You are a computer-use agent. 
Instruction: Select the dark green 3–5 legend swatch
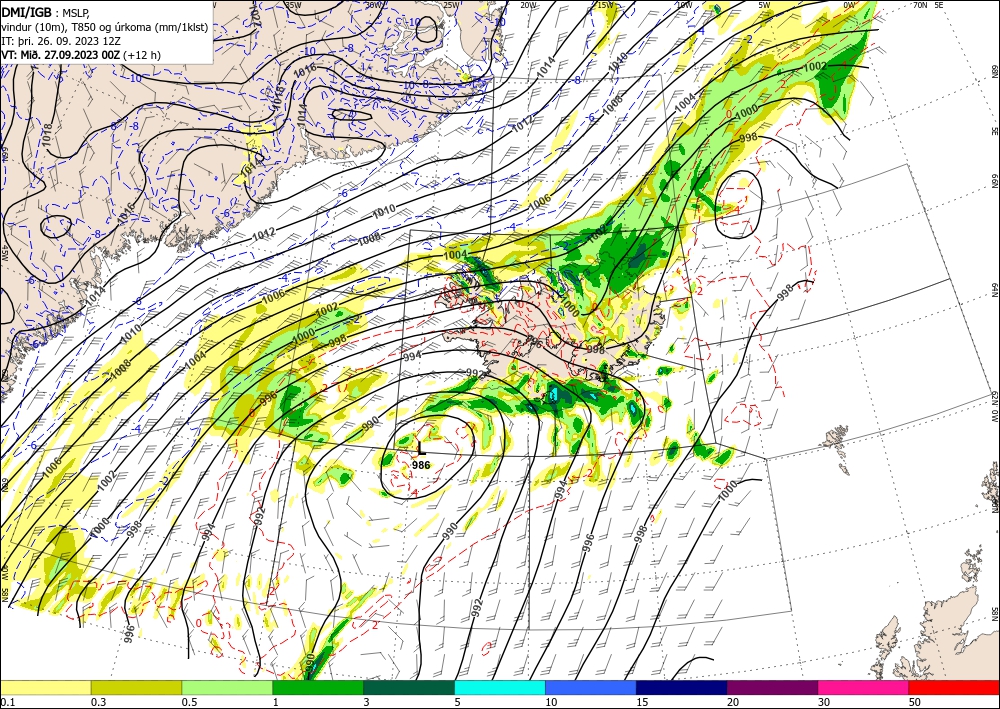click(x=409, y=687)
